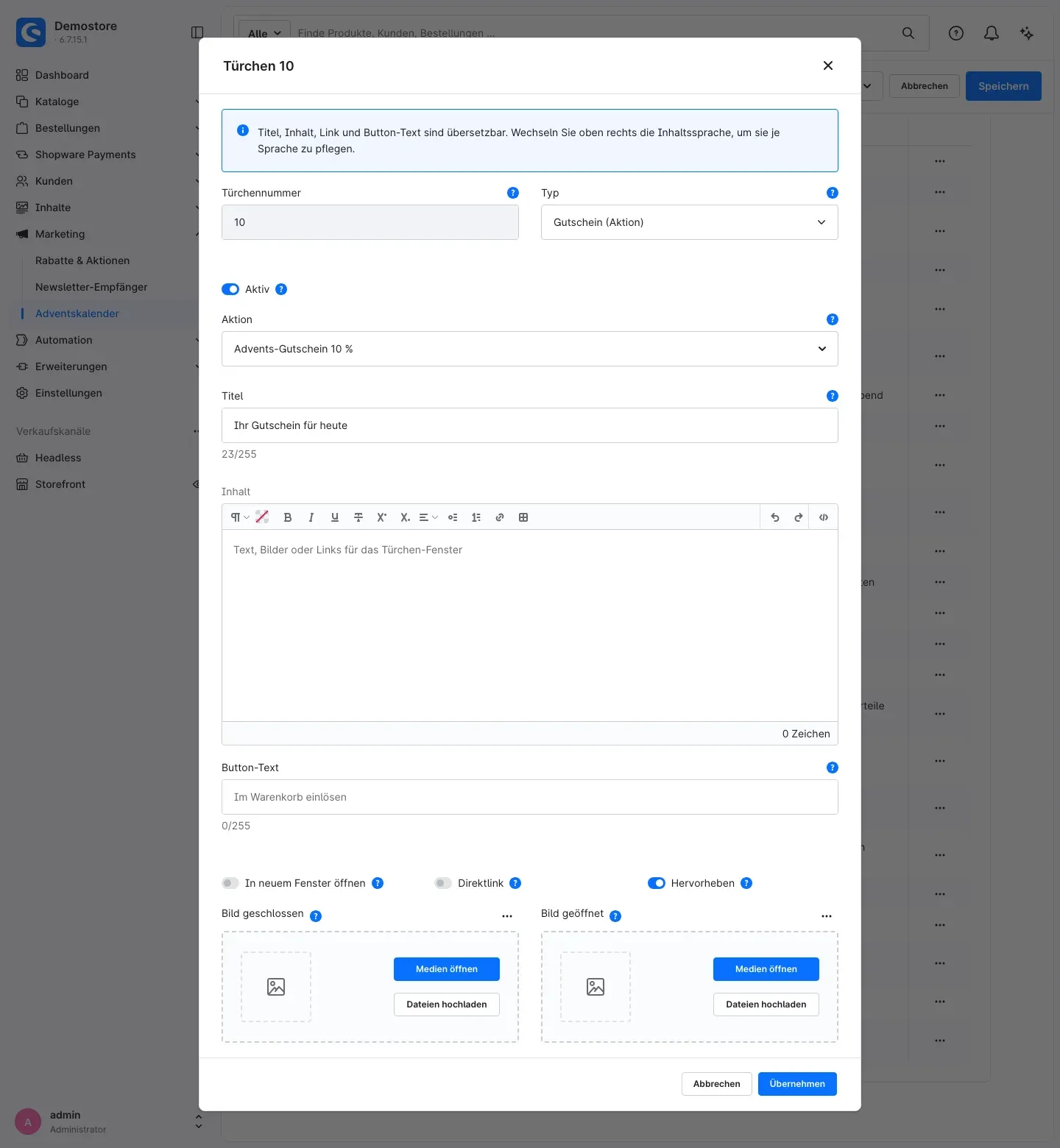Click Dateien hochladen for Bild geöffnet

(x=766, y=1005)
